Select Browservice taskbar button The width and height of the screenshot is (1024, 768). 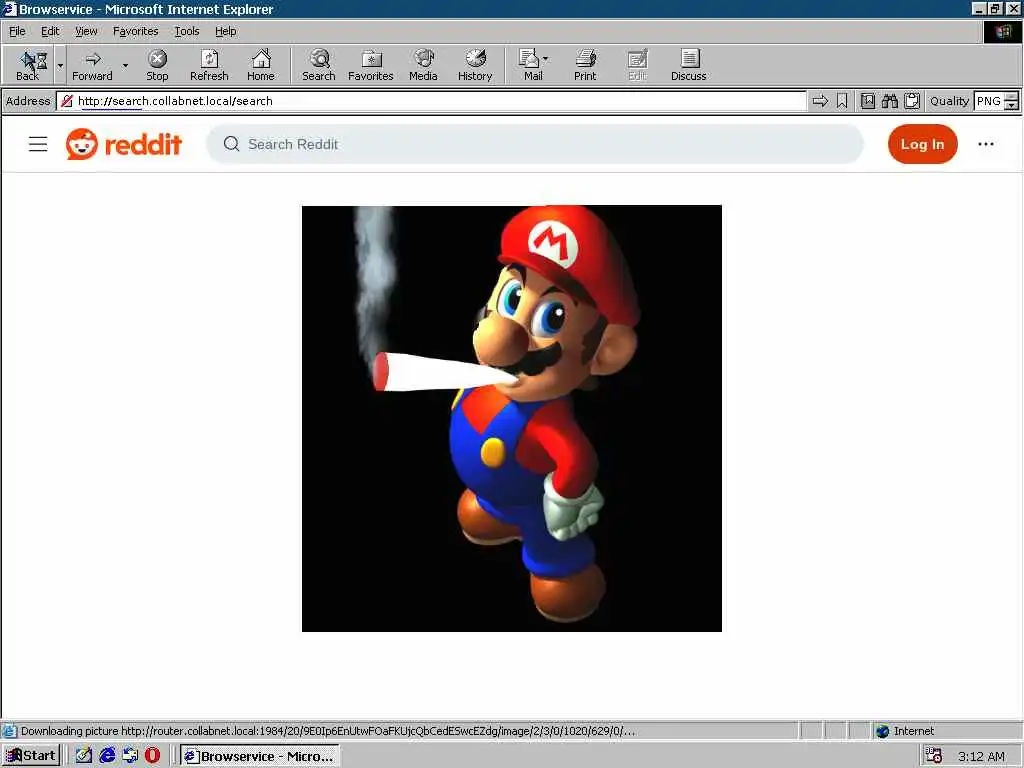click(x=259, y=756)
